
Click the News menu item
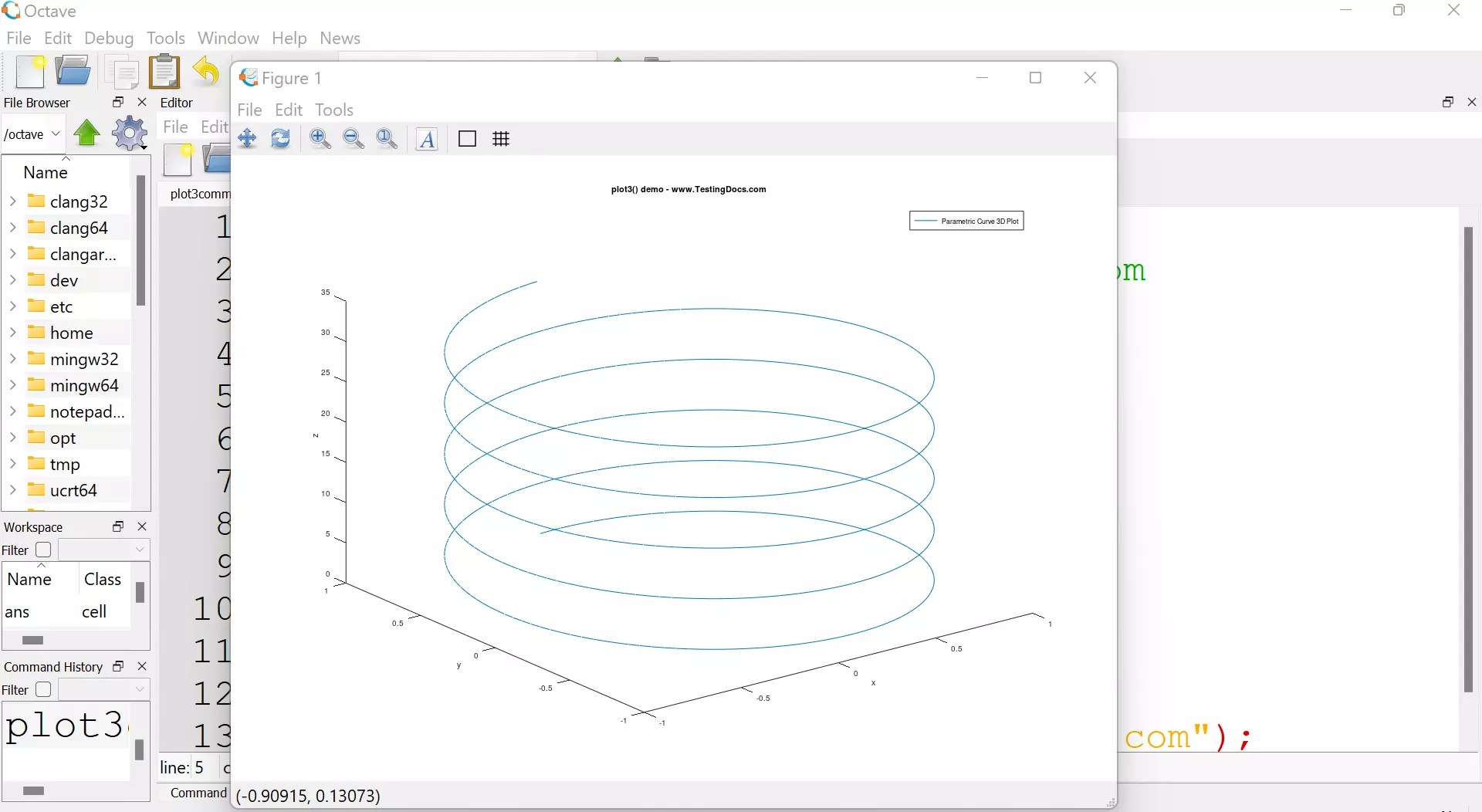click(340, 38)
